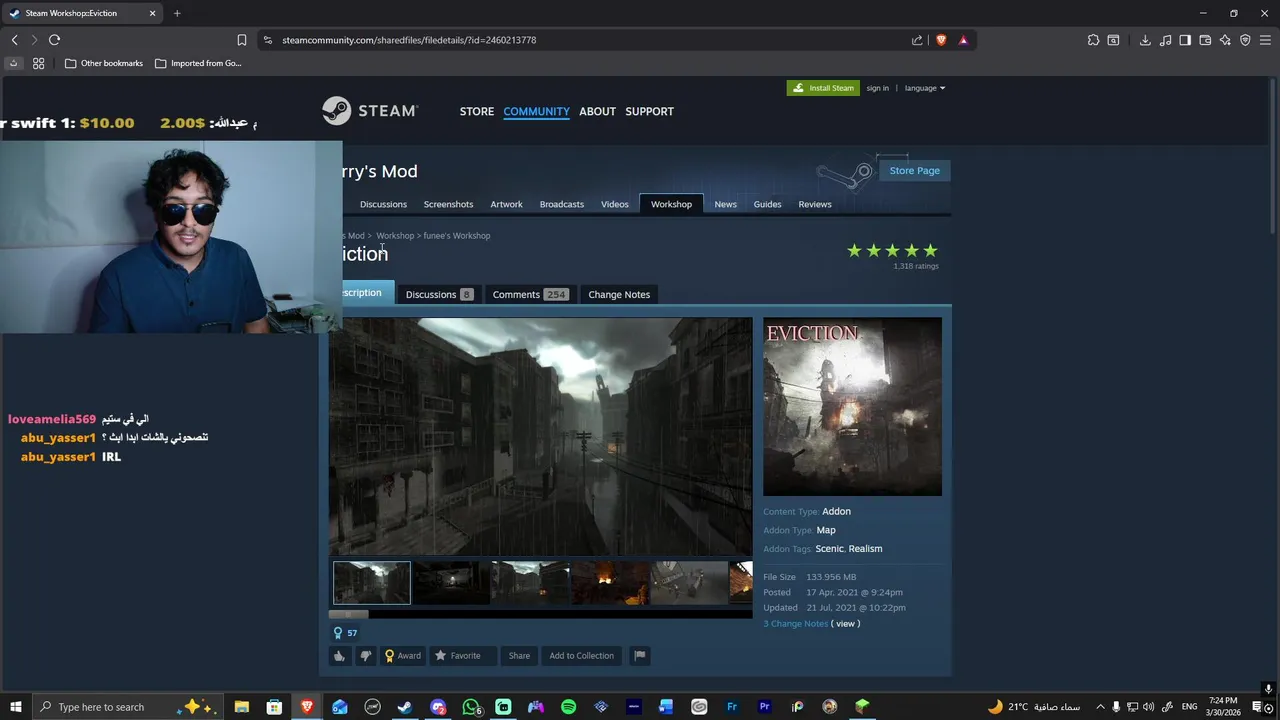Switch to the Guides hub tab
This screenshot has height=720, width=1280.
click(767, 204)
